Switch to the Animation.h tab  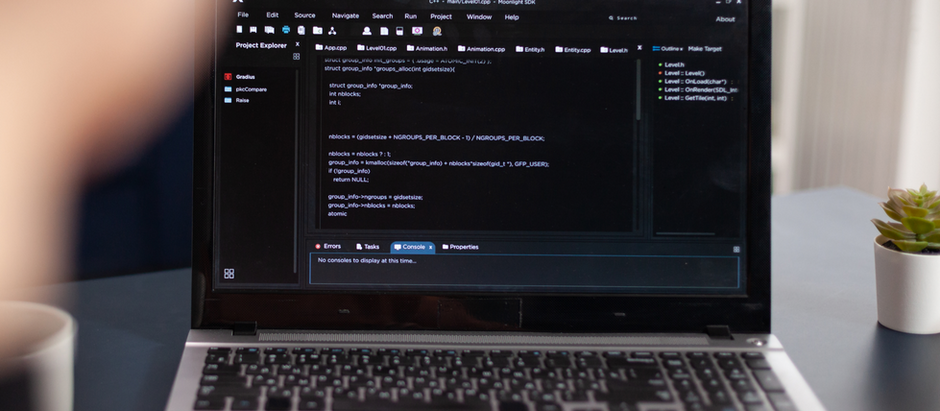[427, 49]
